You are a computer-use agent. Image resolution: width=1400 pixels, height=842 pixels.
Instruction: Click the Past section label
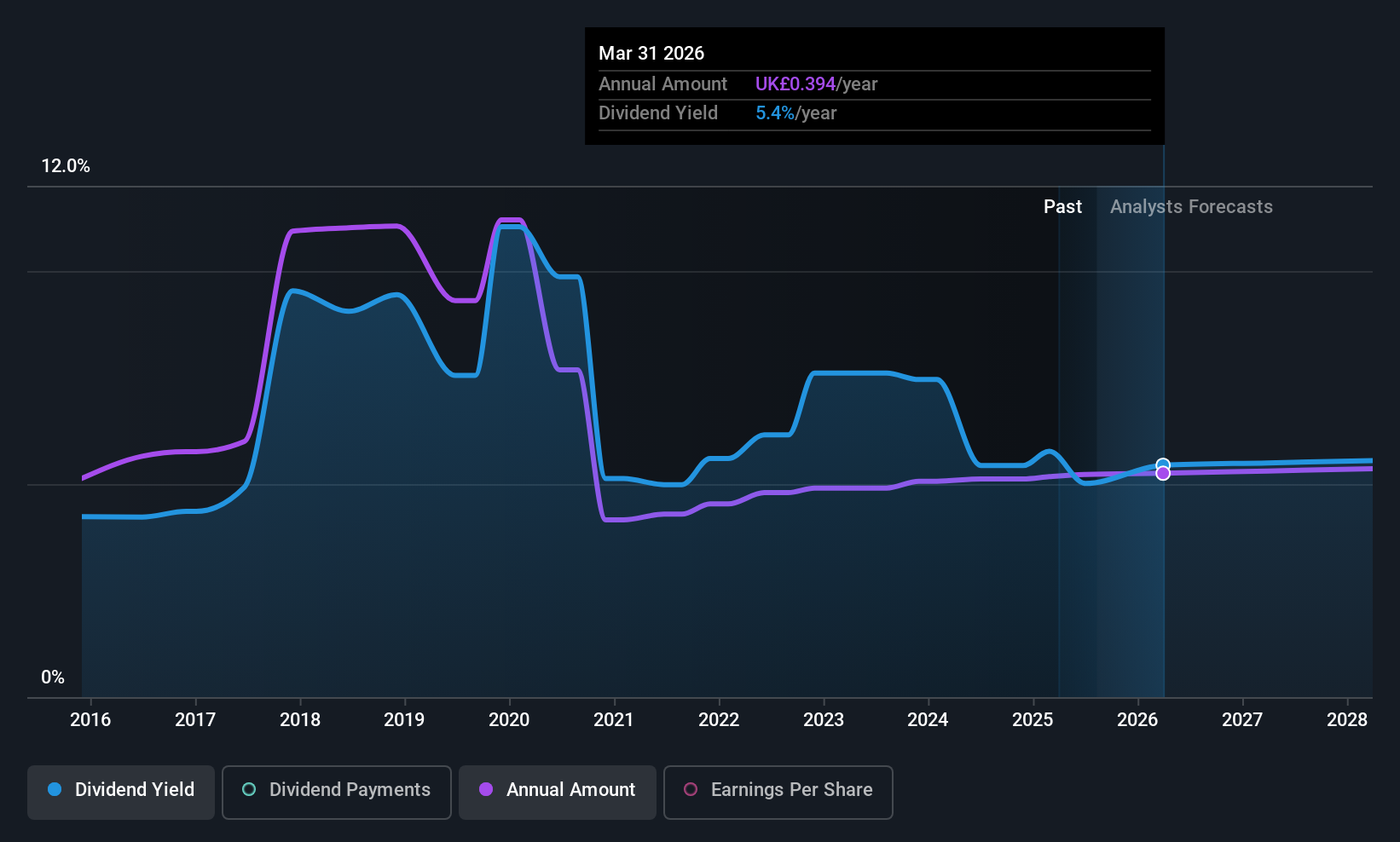1062,206
